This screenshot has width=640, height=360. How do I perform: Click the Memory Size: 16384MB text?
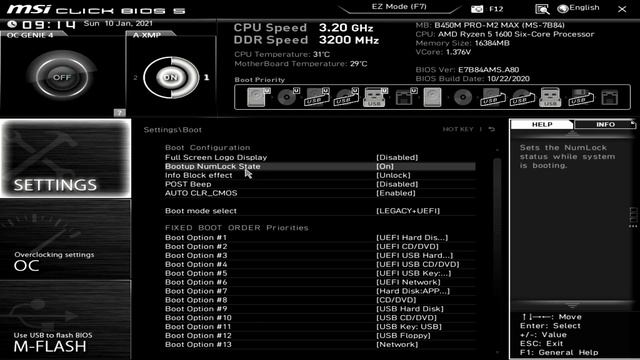(462, 43)
